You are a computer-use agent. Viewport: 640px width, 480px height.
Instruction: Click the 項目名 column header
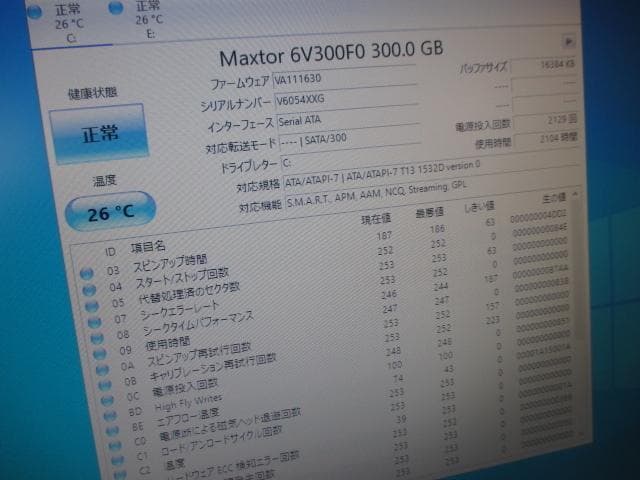[148, 247]
